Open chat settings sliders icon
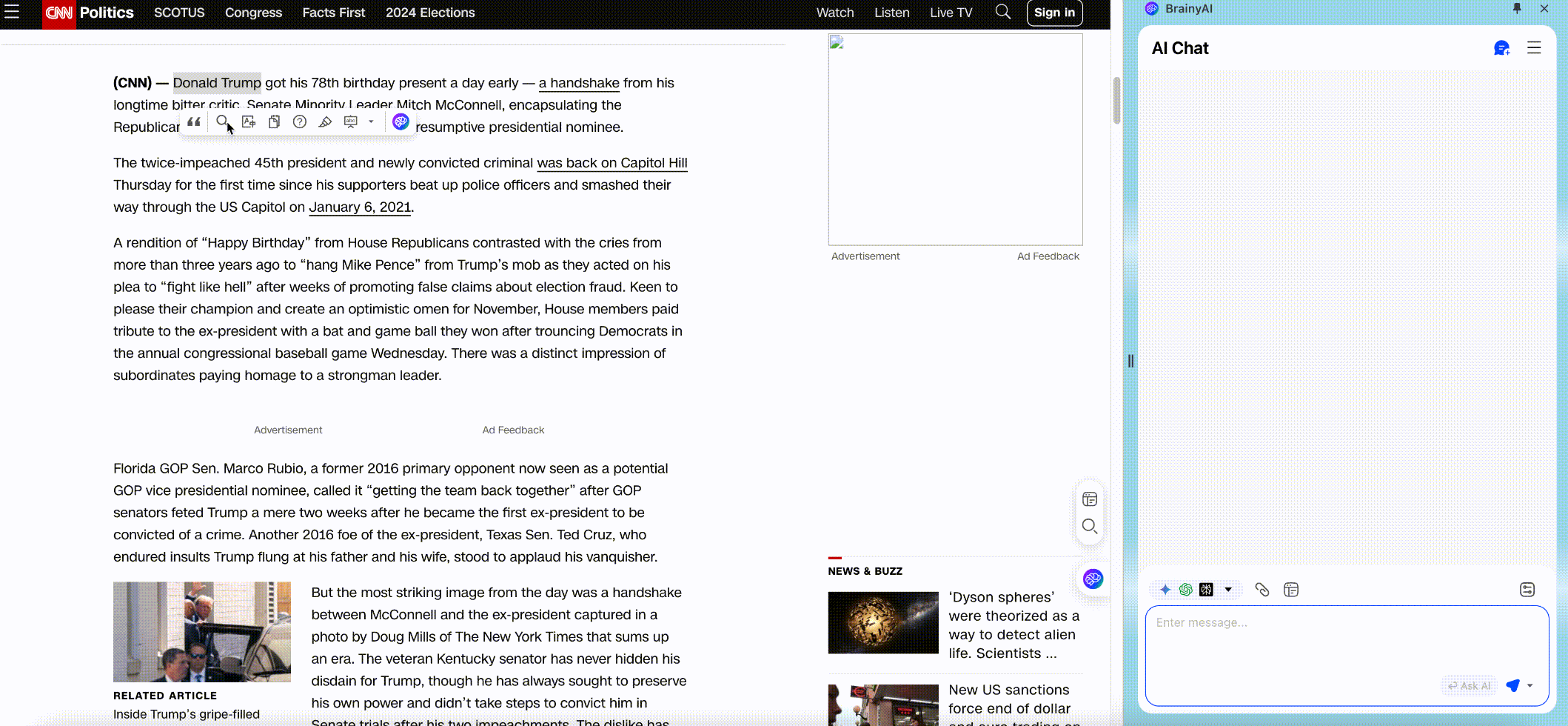 click(1527, 590)
